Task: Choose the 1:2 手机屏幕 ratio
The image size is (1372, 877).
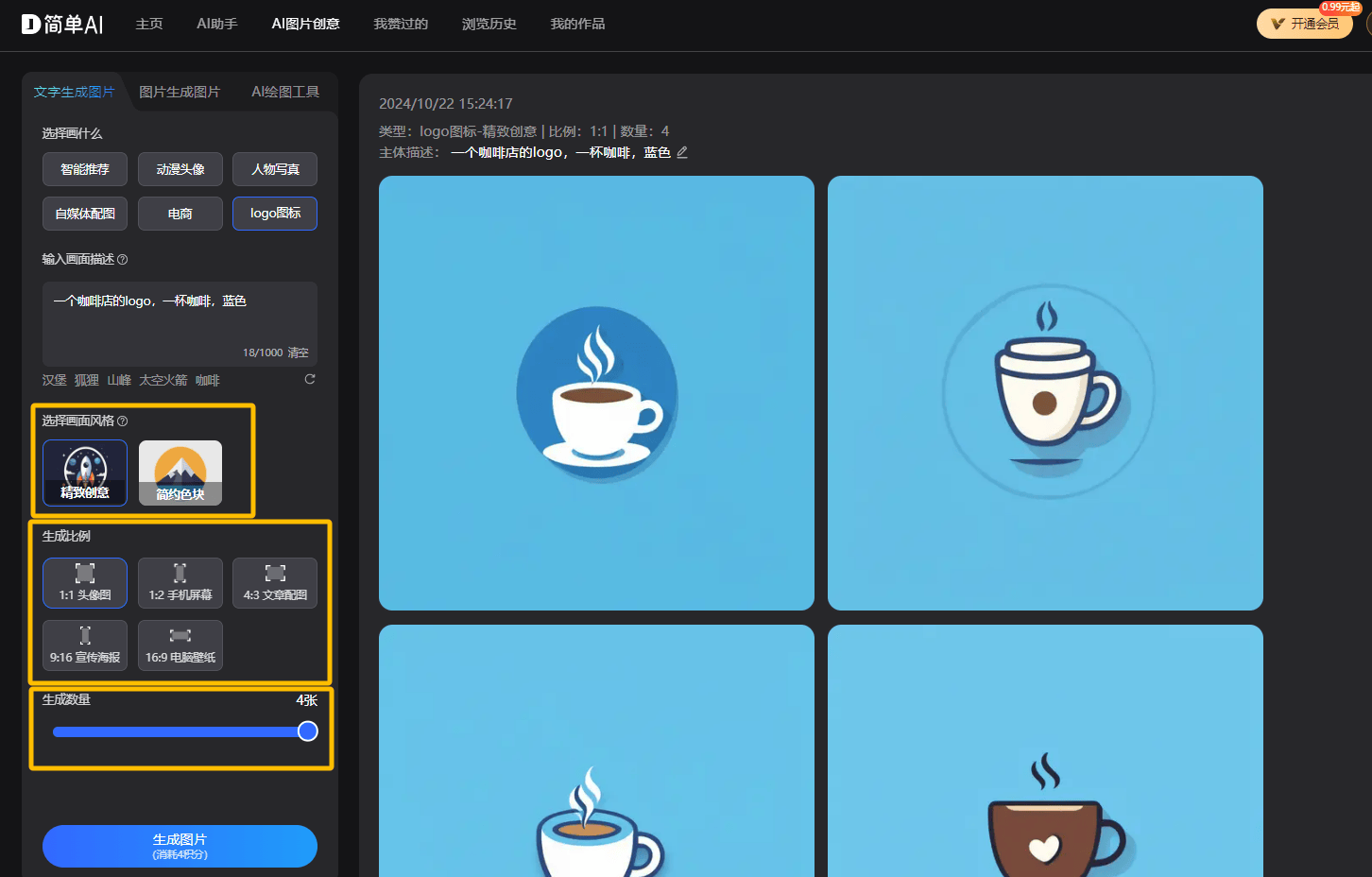Action: pos(180,582)
